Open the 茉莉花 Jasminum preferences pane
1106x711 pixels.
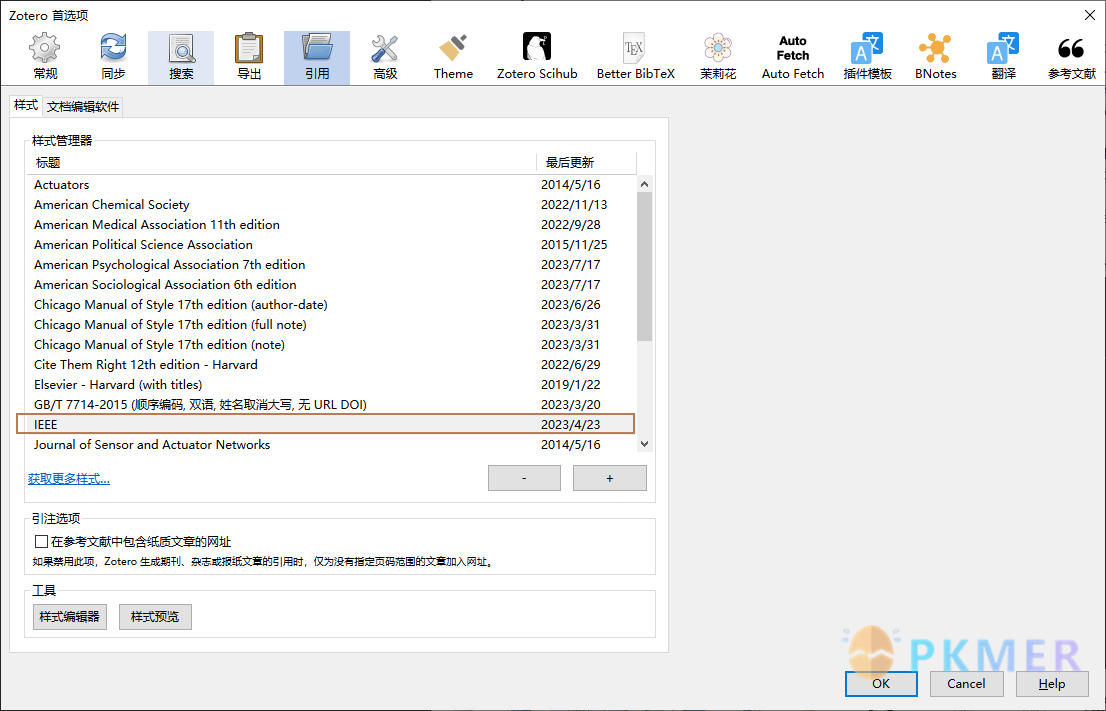click(x=717, y=57)
